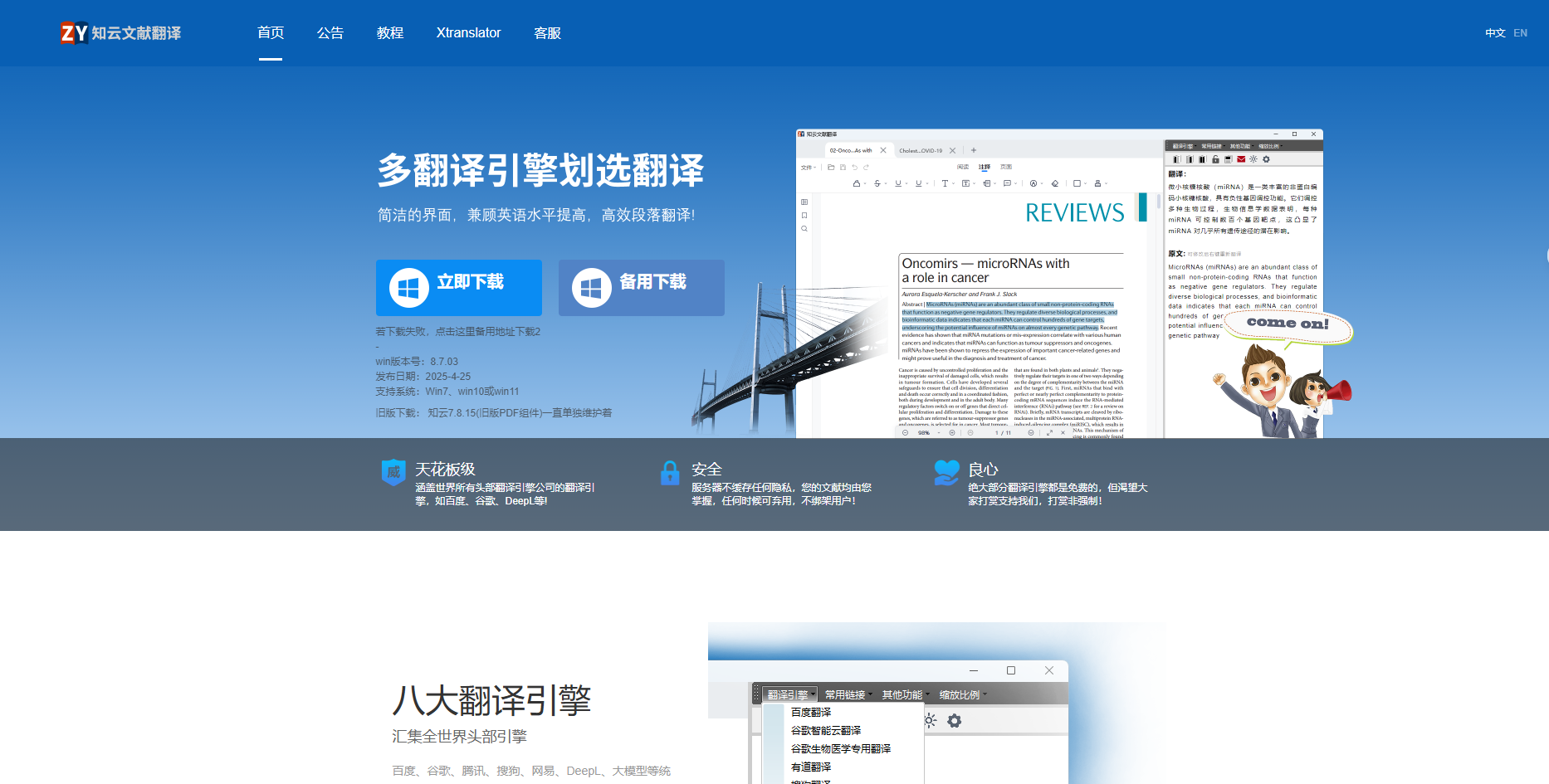Click the save disk icon beside the open-folder icon
1549x784 pixels.
coord(843,167)
